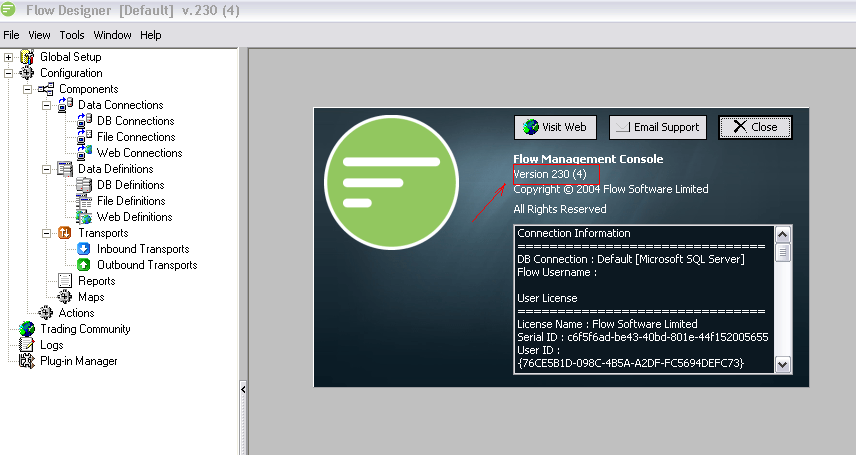The image size is (856, 455).
Task: Click the Inbound Transports blue arrow icon
Action: (x=84, y=249)
